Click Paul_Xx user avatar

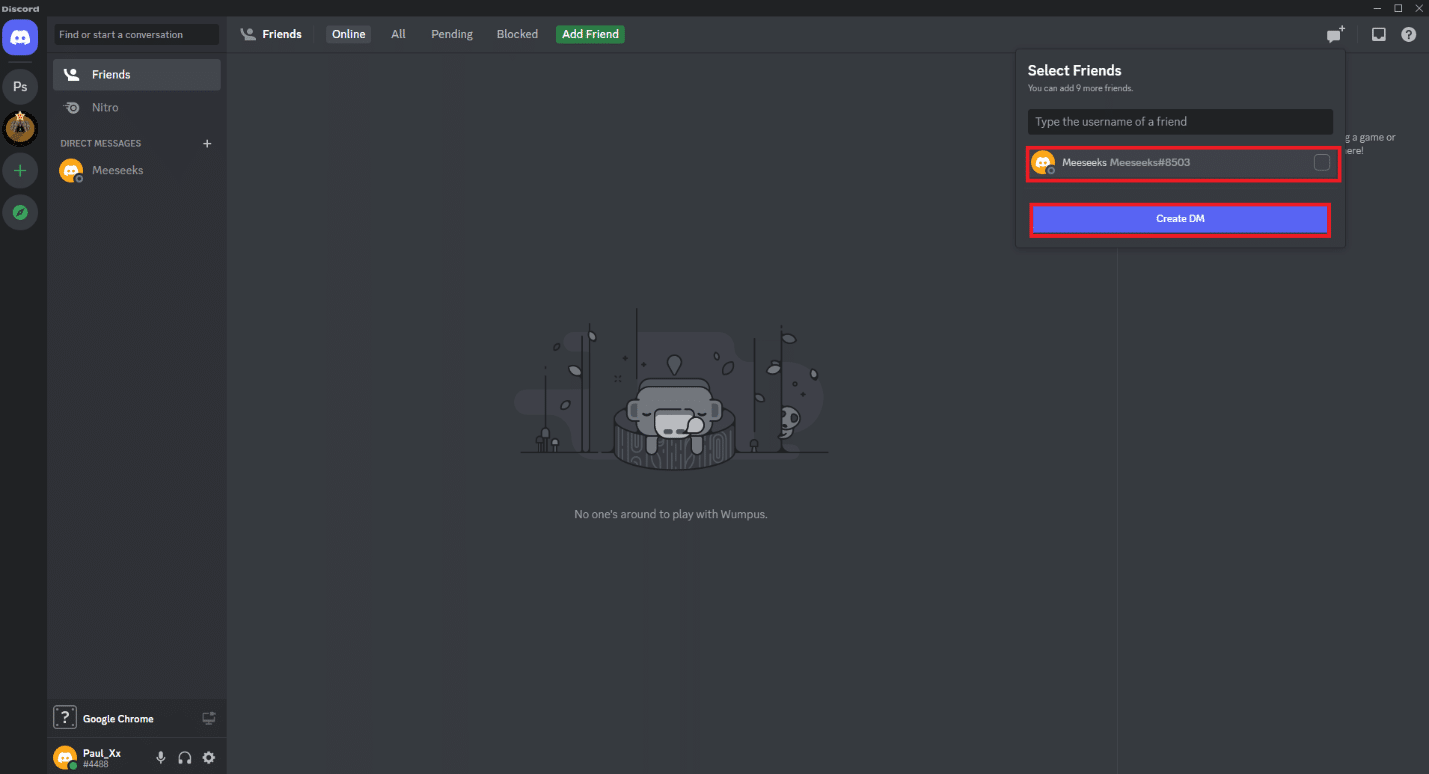65,758
